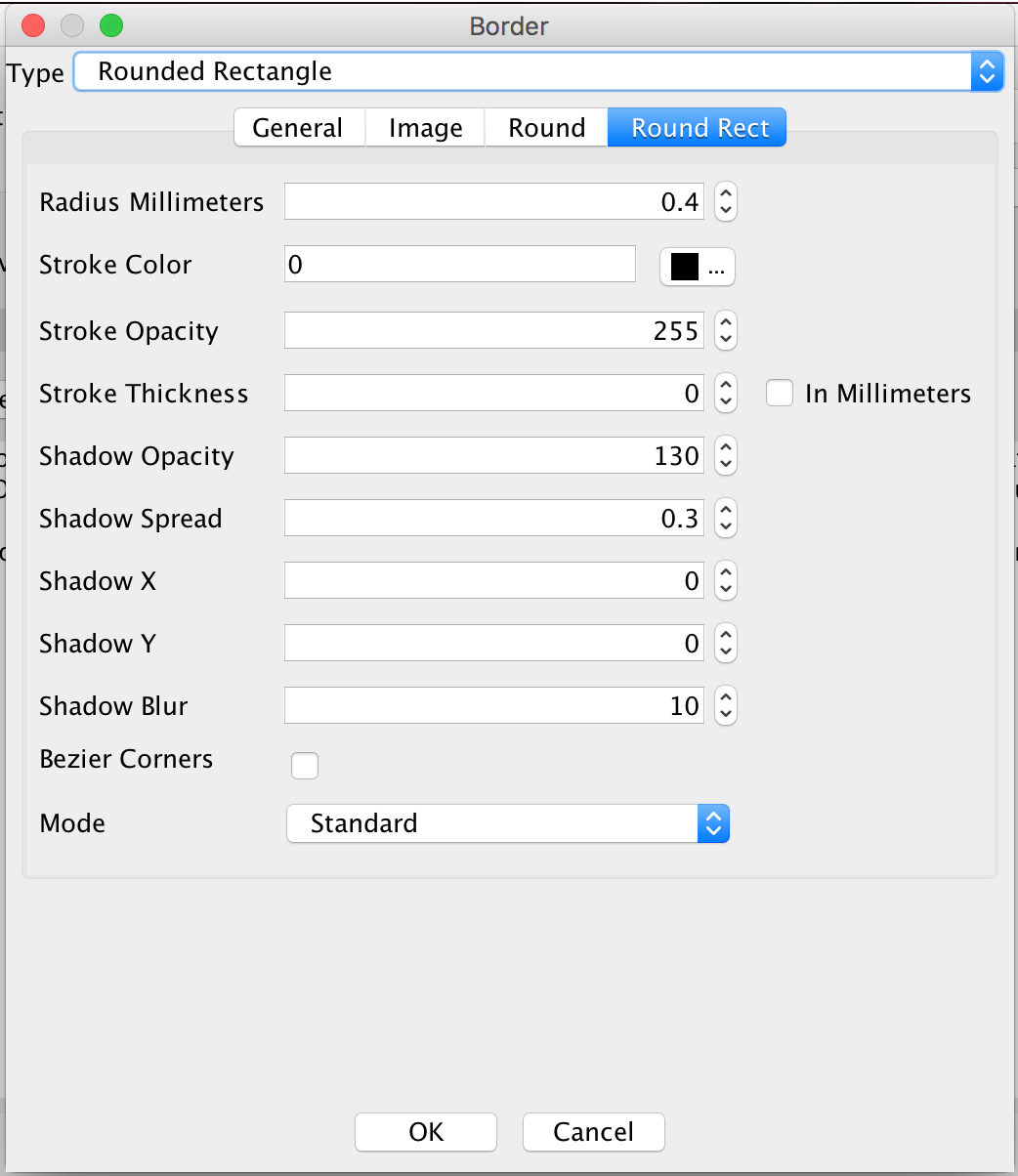Expand the Type selector using its chevron control
This screenshot has width=1018, height=1176.
click(x=987, y=71)
